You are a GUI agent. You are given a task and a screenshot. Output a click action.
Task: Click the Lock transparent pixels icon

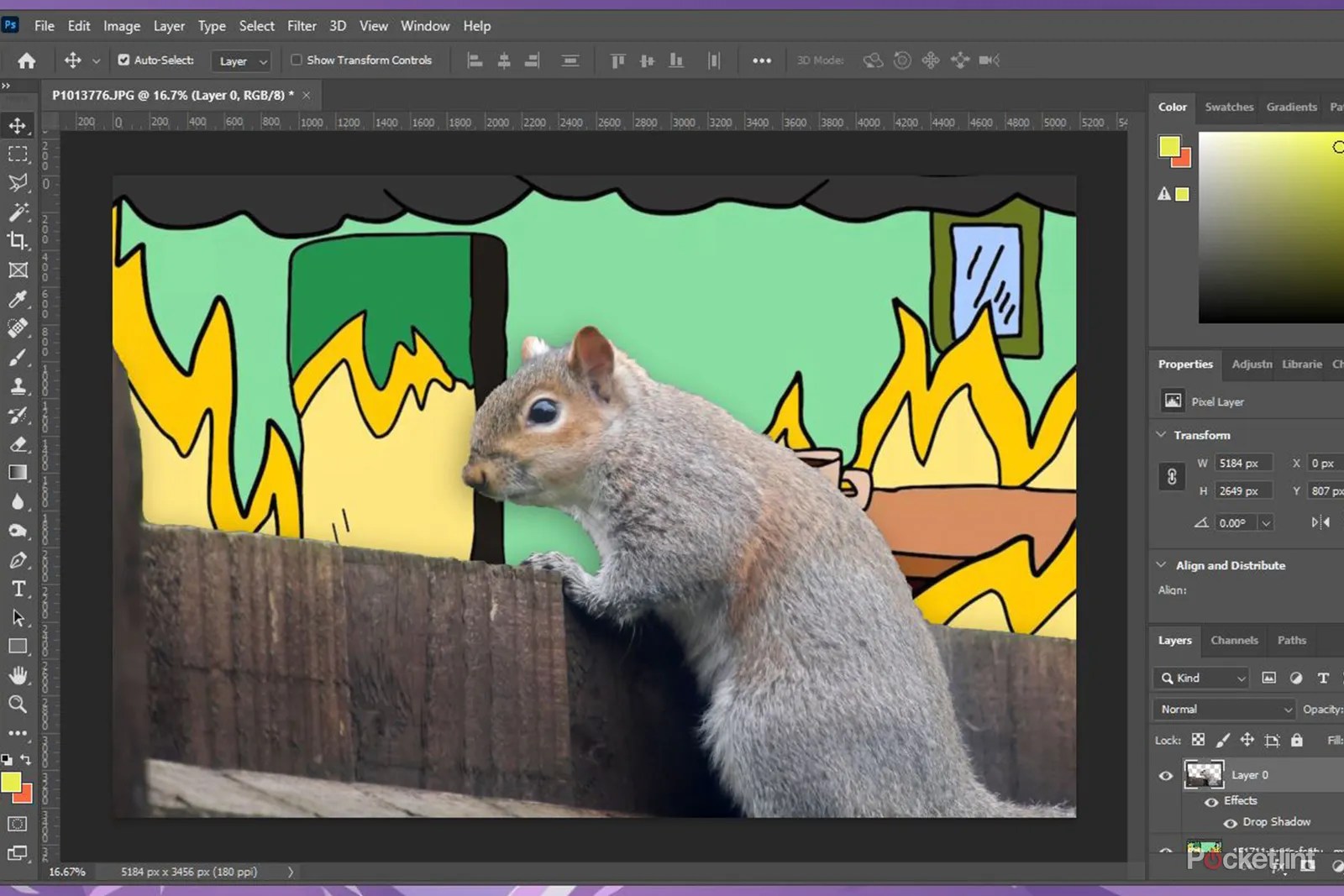1199,740
